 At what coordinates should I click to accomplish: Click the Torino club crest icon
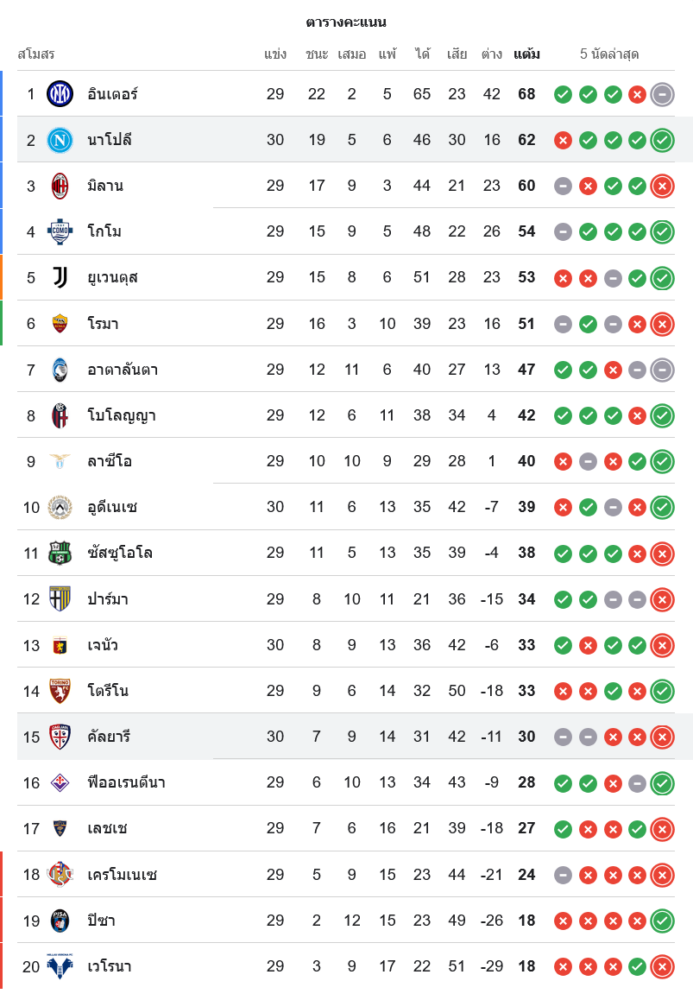tap(60, 691)
